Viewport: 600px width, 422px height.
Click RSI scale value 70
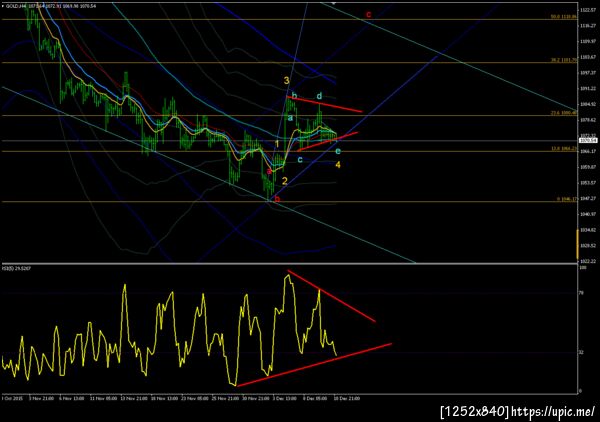tap(581, 293)
